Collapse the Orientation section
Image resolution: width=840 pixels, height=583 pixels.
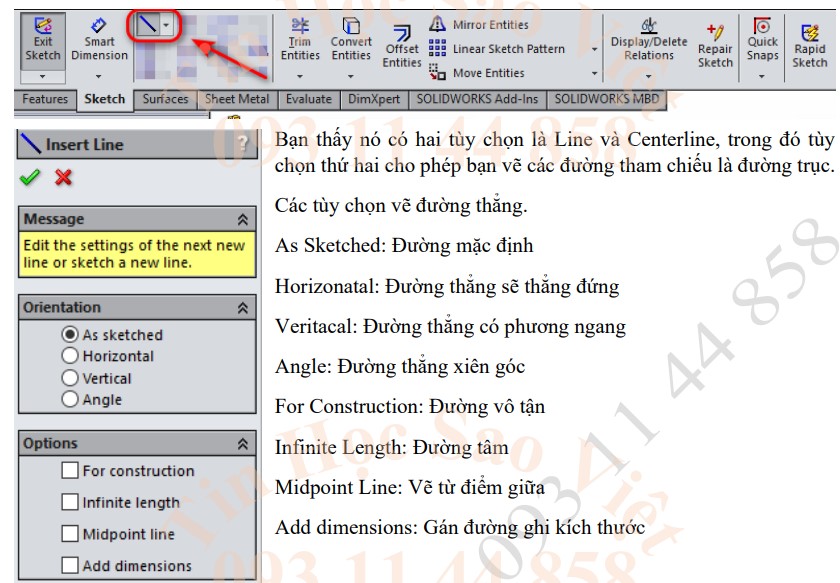pyautogui.click(x=244, y=306)
